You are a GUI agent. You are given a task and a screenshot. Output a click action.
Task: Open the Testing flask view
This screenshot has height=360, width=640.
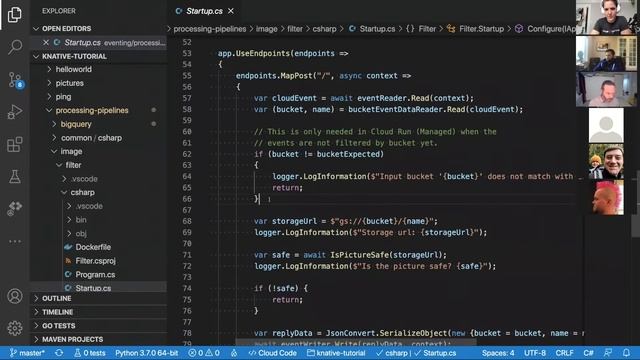click(x=15, y=176)
